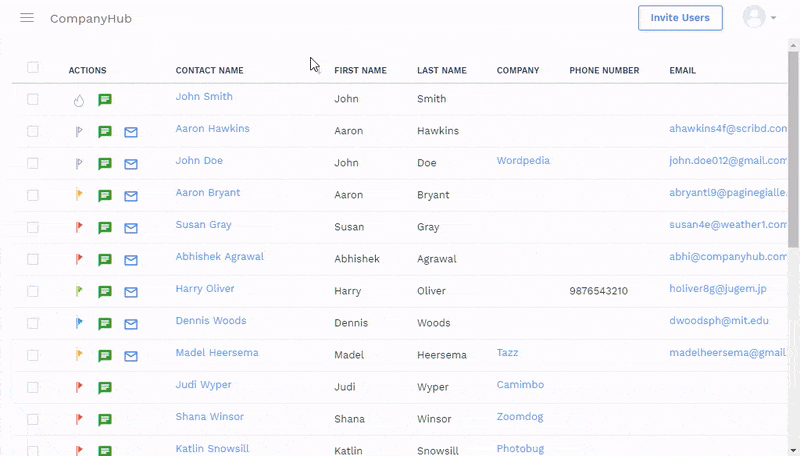Tick the checkbox beside Judi Wyper
This screenshot has width=800, height=456.
[x=33, y=387]
